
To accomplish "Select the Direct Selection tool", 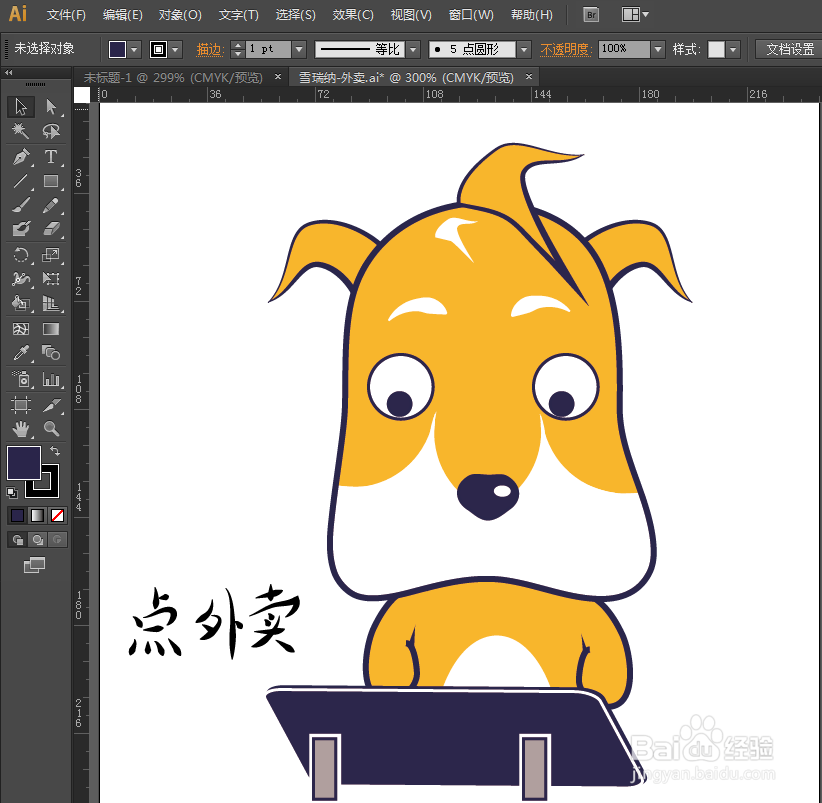I will [50, 107].
